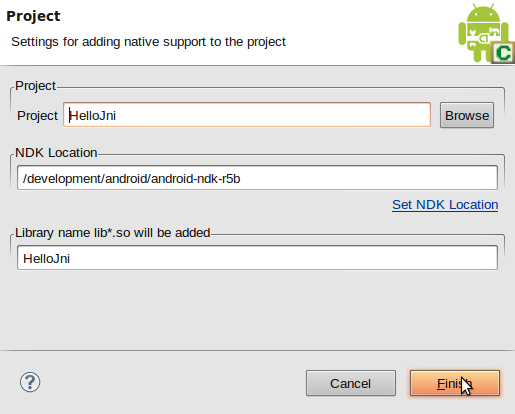The width and height of the screenshot is (515, 414).
Task: Click the Android robot wizard icon
Action: [486, 33]
